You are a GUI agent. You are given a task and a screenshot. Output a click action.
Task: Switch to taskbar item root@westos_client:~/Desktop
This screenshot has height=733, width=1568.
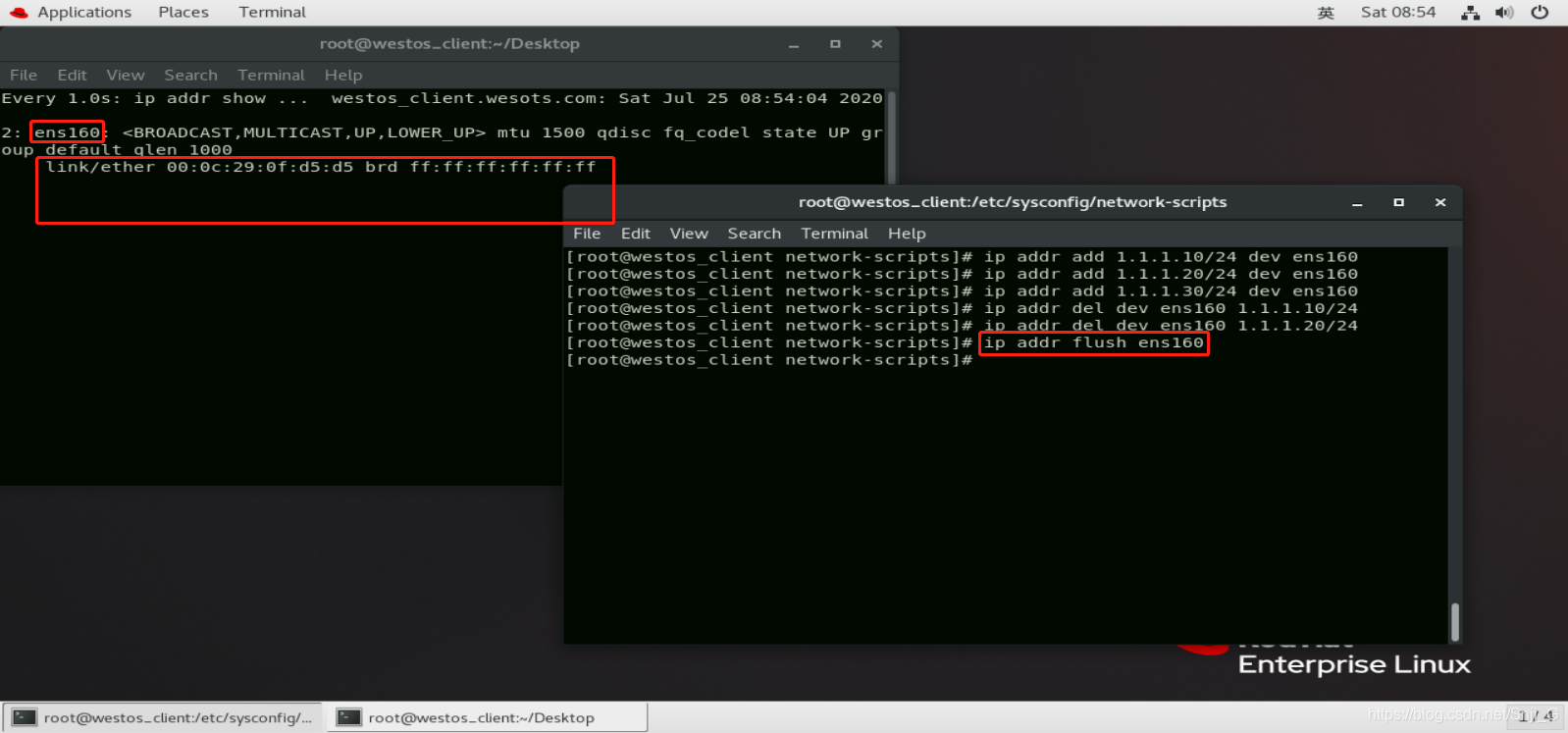coord(486,718)
